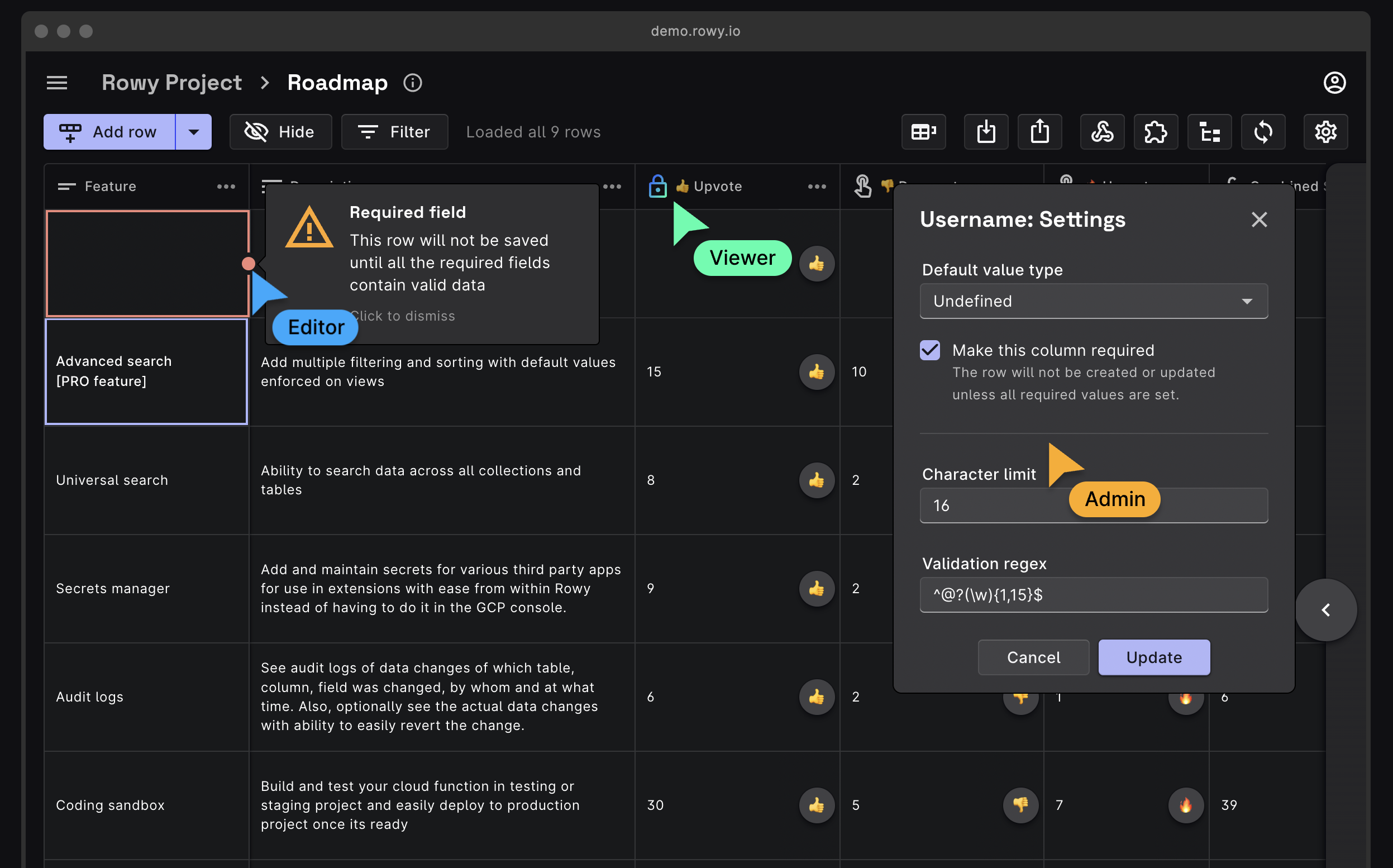1393x868 pixels.
Task: Click the cloud logs refresh icon
Action: click(x=1263, y=132)
